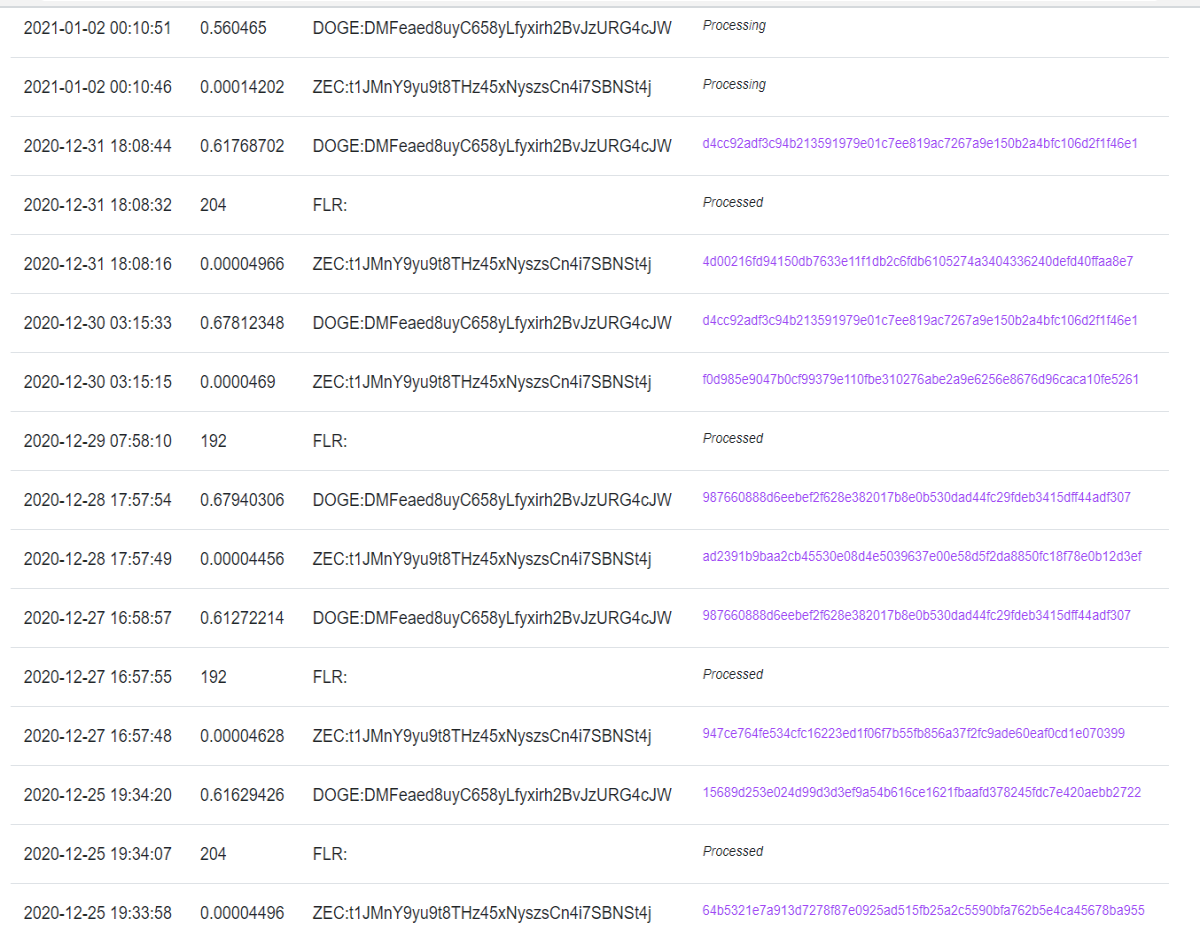Select DOGE address in 0.67812348 row
Viewport: 1200px width, 932px height.
click(492, 323)
